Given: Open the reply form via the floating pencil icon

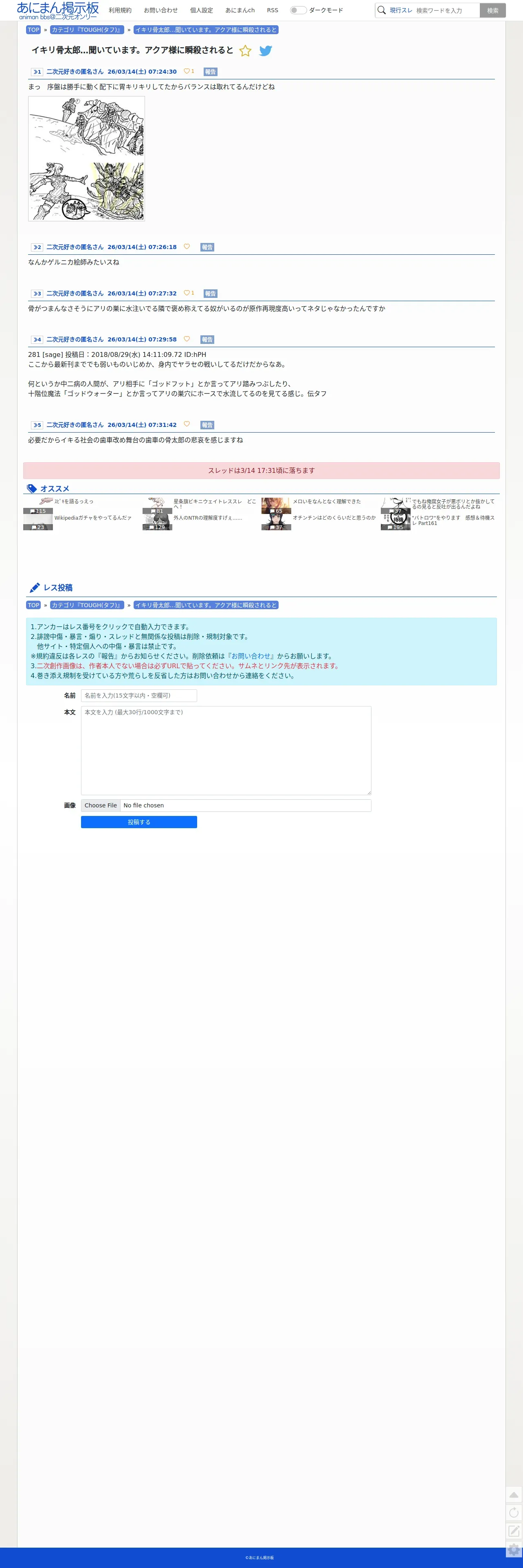Looking at the screenshot, I should pos(514,1531).
